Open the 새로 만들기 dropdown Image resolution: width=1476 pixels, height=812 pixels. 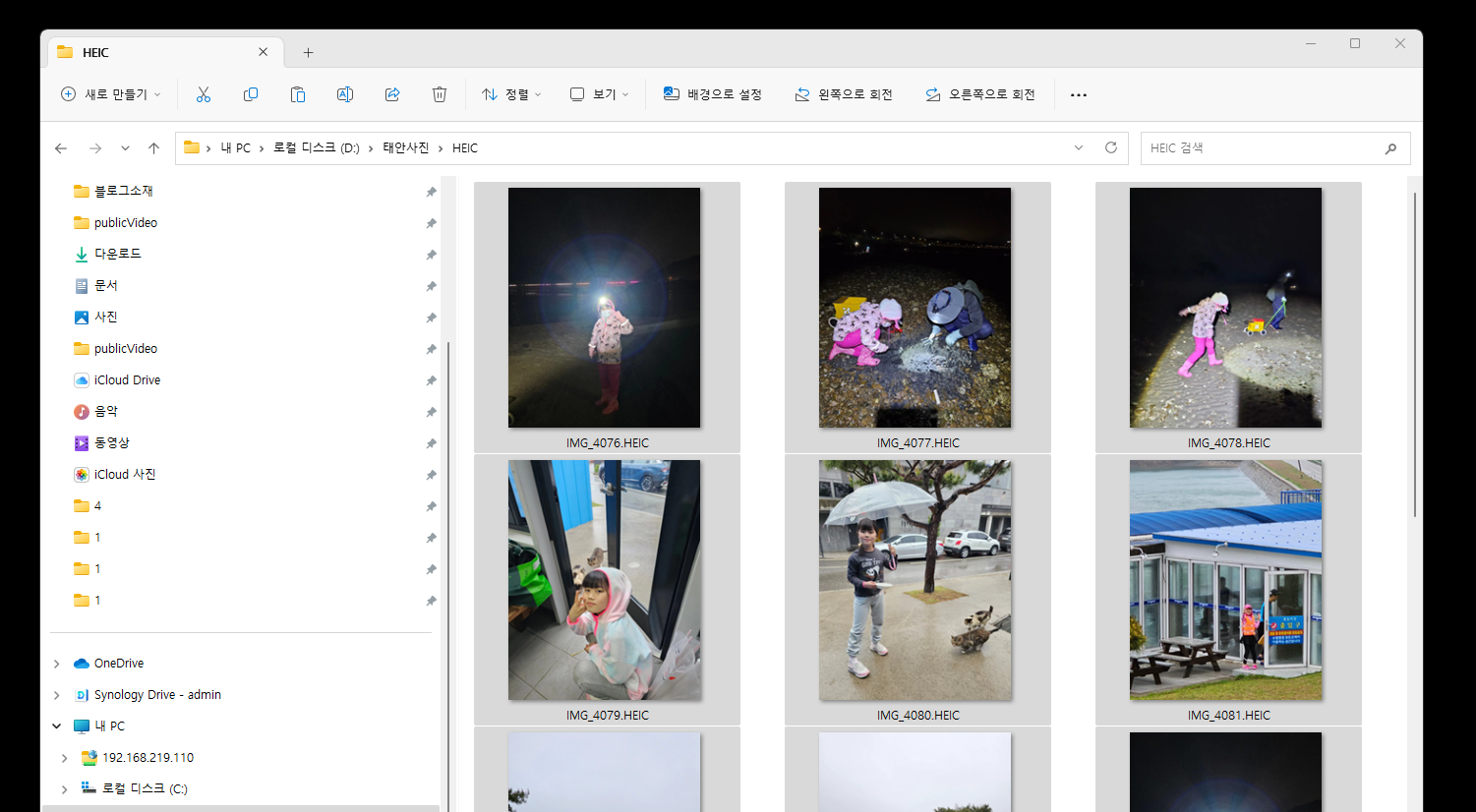[110, 94]
